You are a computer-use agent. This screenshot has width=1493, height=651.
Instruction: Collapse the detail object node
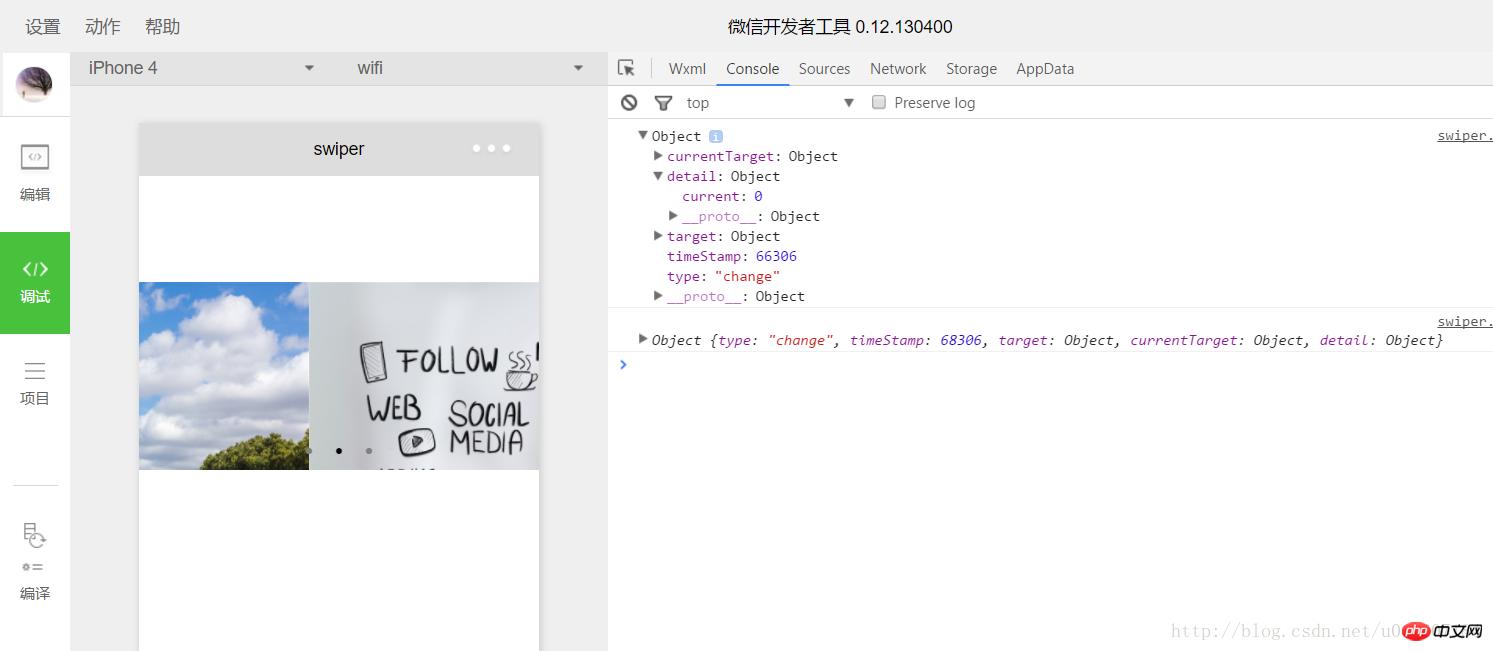(658, 176)
